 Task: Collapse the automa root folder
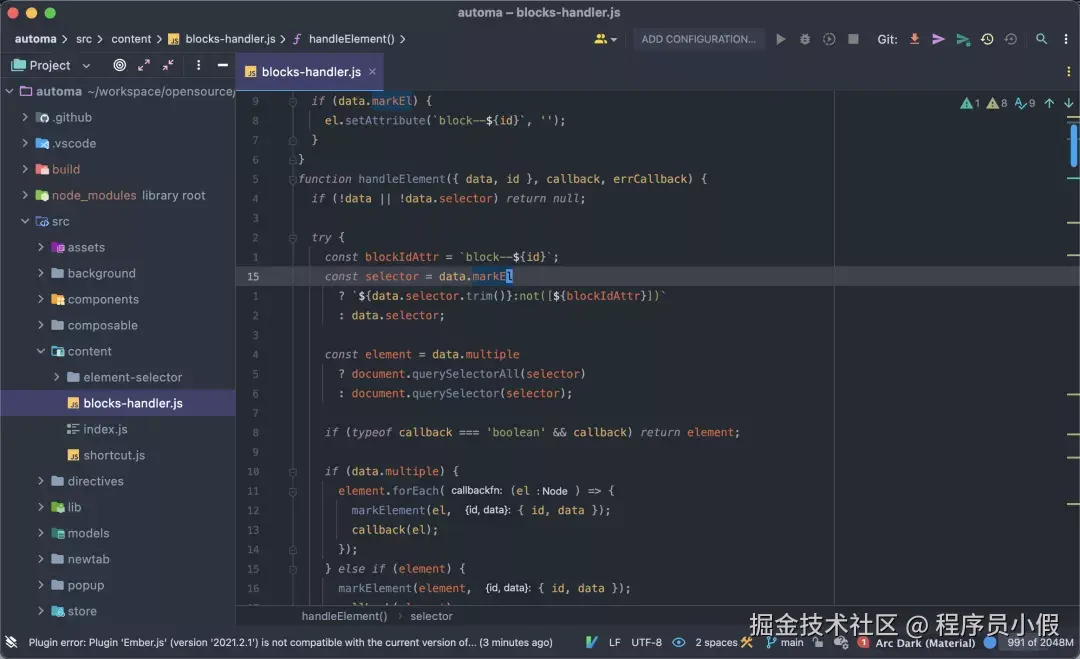(10, 91)
